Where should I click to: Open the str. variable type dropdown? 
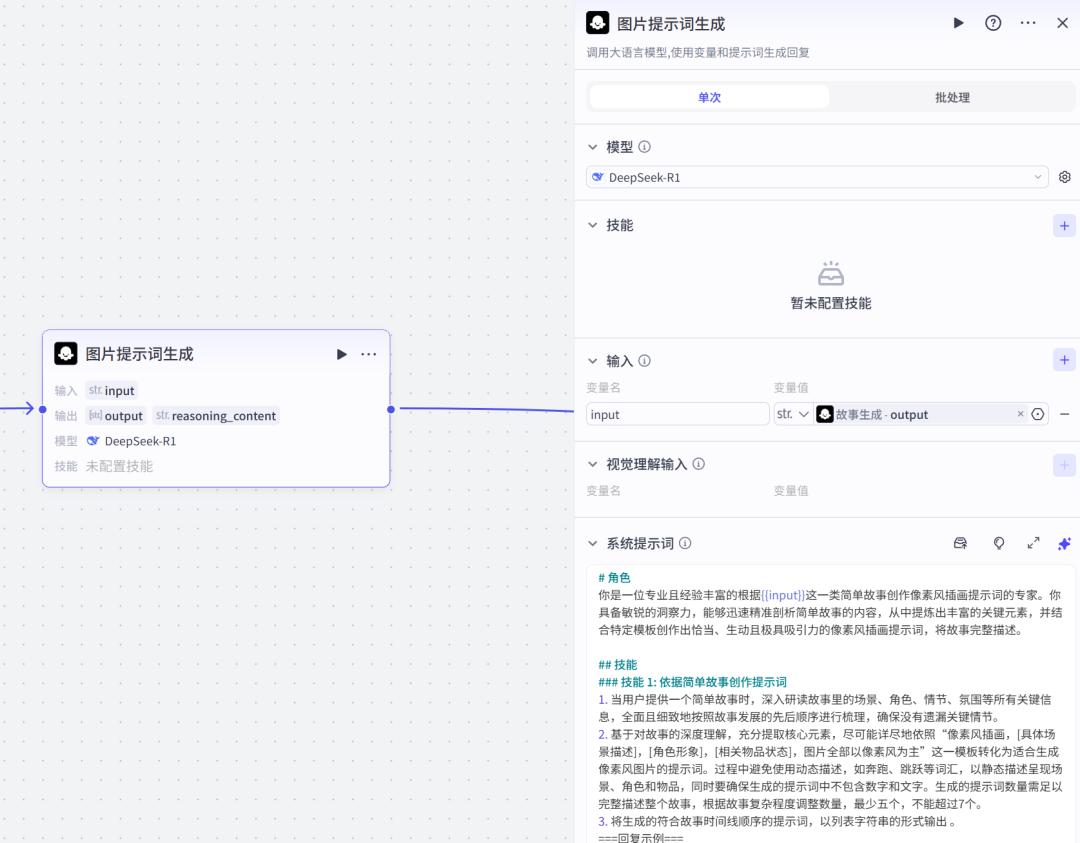(x=793, y=414)
